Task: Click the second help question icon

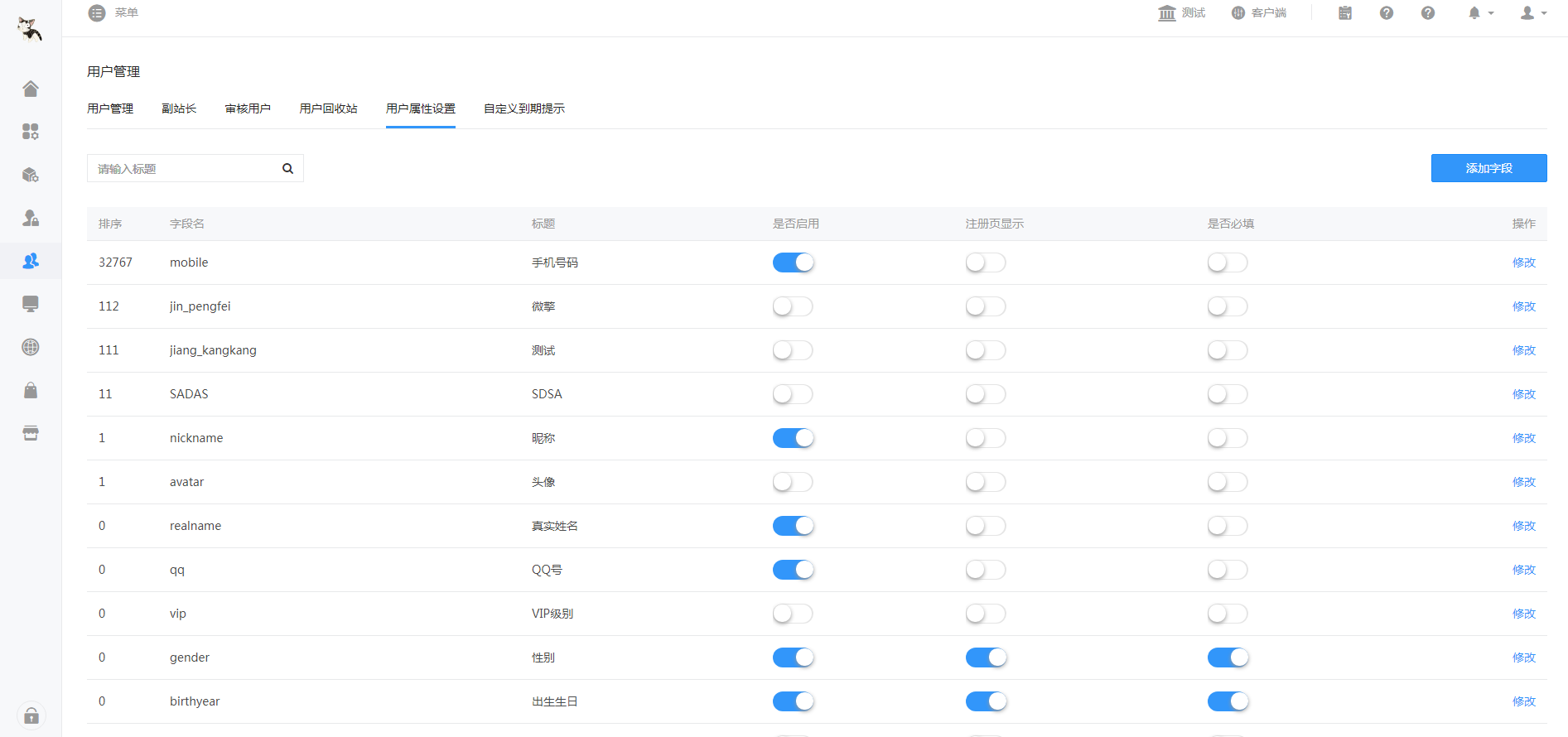Action: point(1428,13)
